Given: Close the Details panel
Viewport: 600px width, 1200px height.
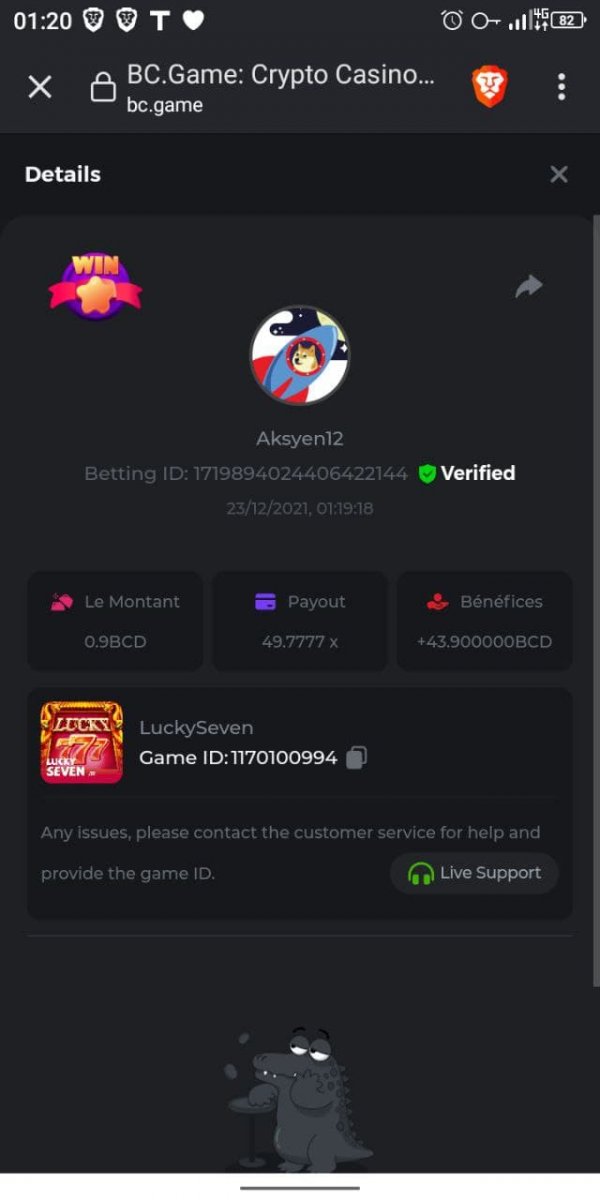Looking at the screenshot, I should pos(559,174).
